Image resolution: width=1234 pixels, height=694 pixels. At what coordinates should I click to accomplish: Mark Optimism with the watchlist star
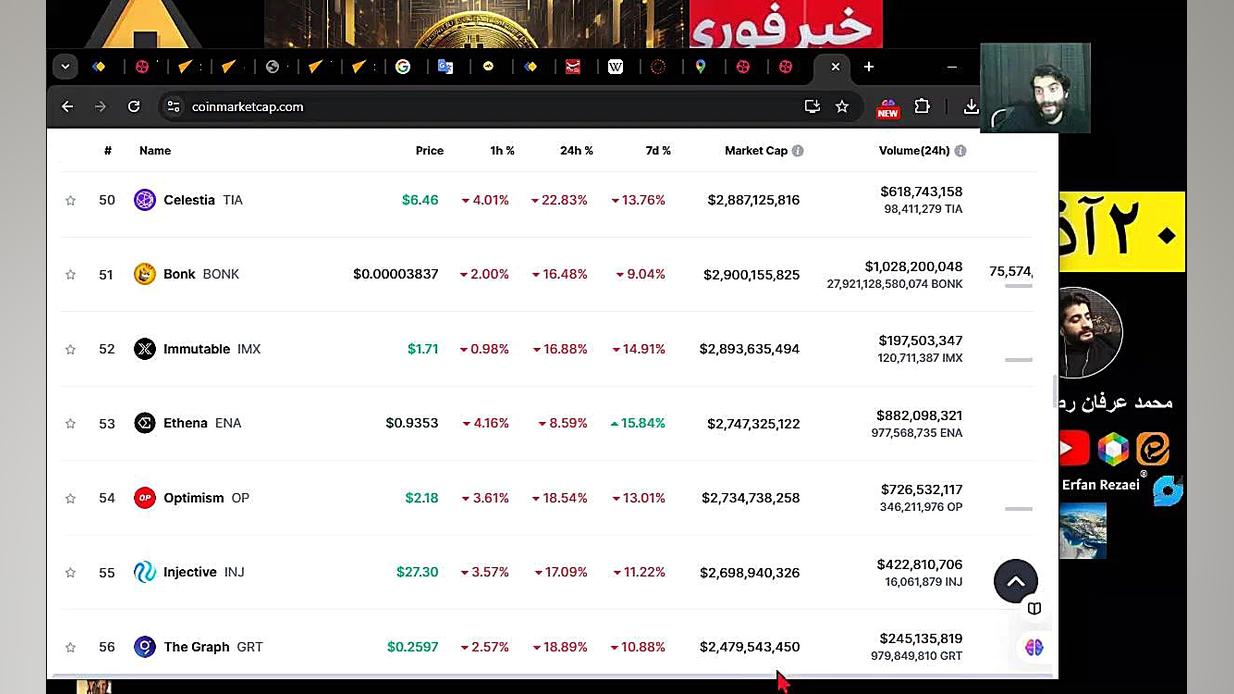pos(70,498)
